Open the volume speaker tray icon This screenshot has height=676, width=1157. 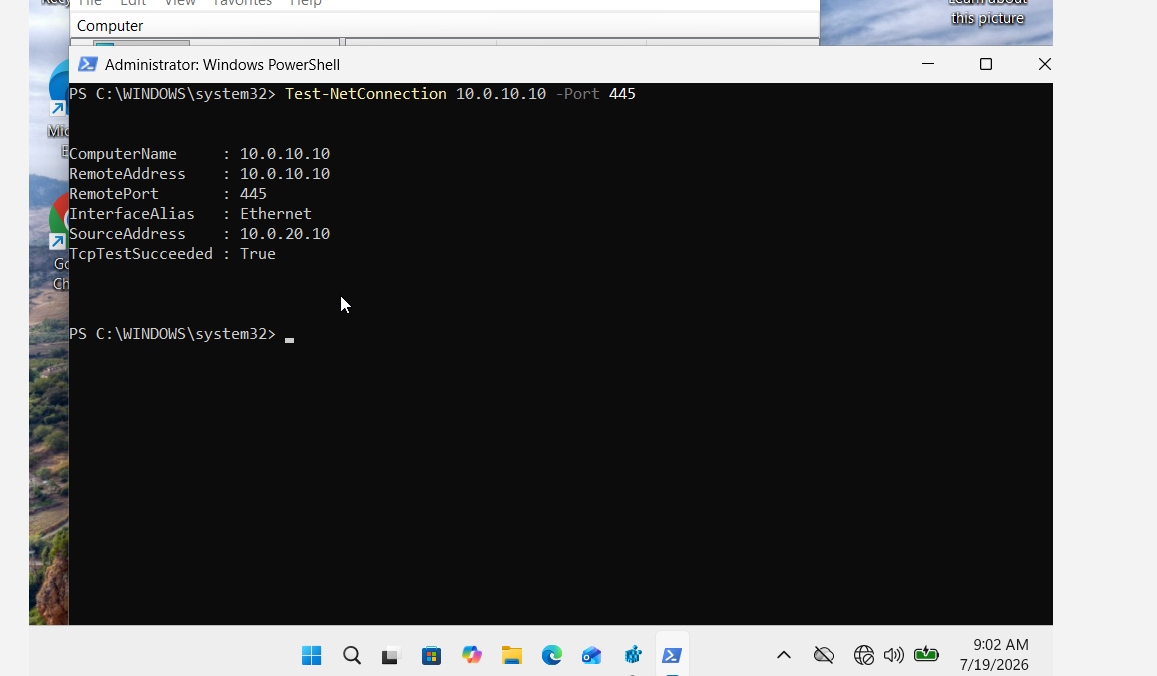tap(894, 655)
